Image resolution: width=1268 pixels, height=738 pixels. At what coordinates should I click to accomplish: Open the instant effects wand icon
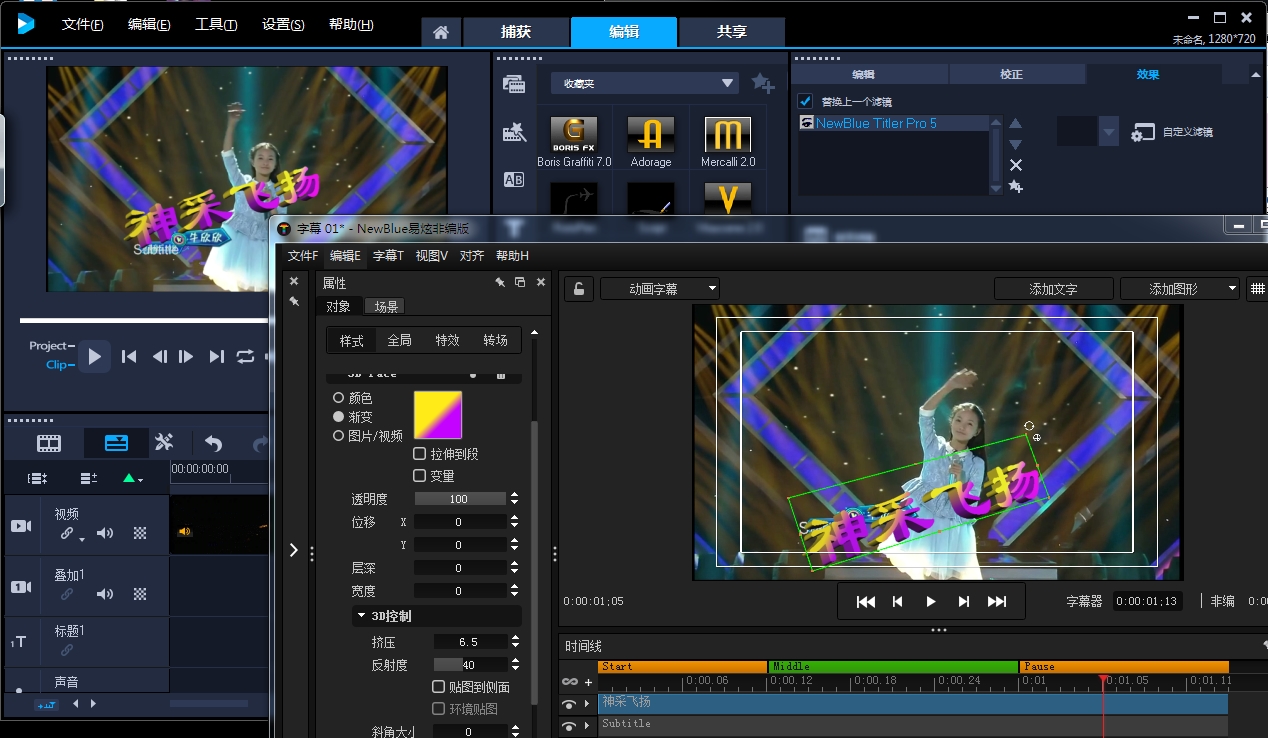[514, 132]
